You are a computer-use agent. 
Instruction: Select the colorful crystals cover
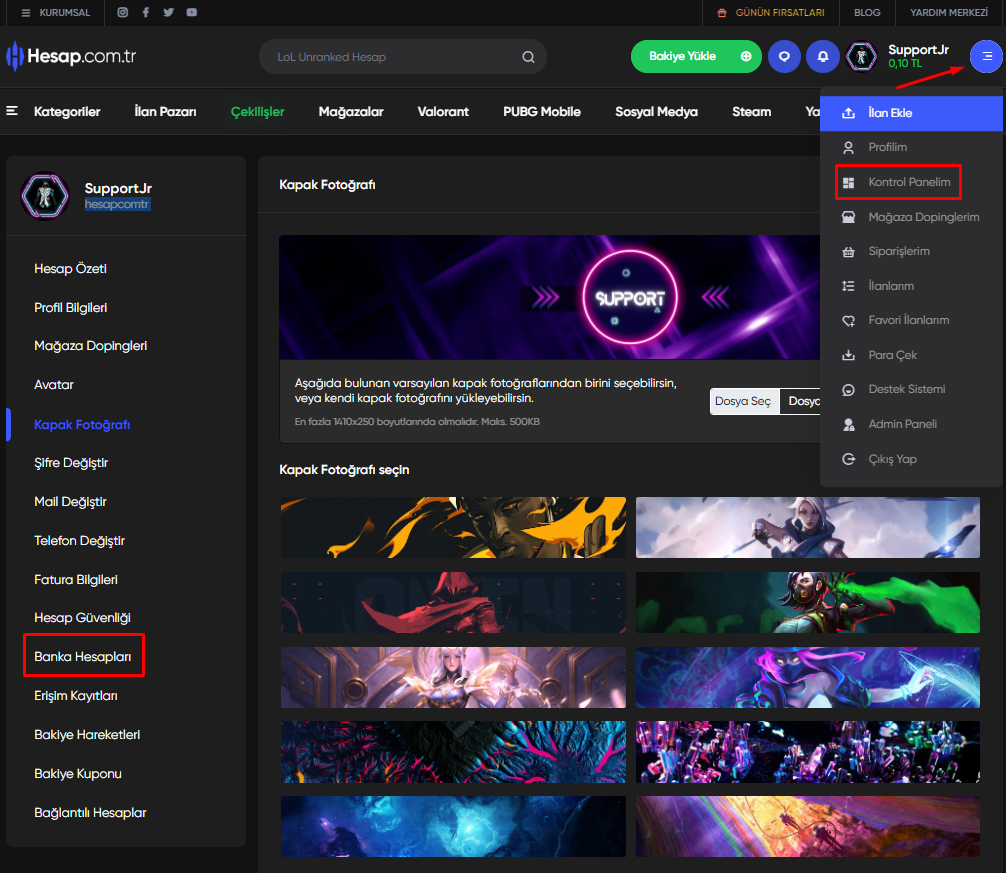[808, 752]
